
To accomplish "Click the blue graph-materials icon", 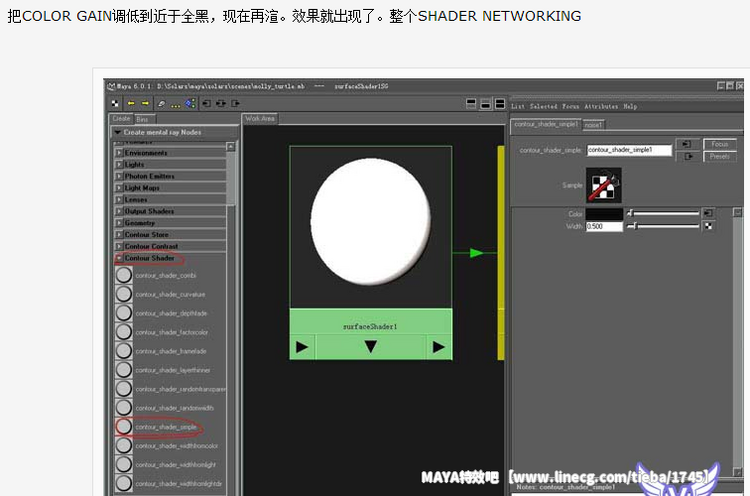I will (190, 103).
